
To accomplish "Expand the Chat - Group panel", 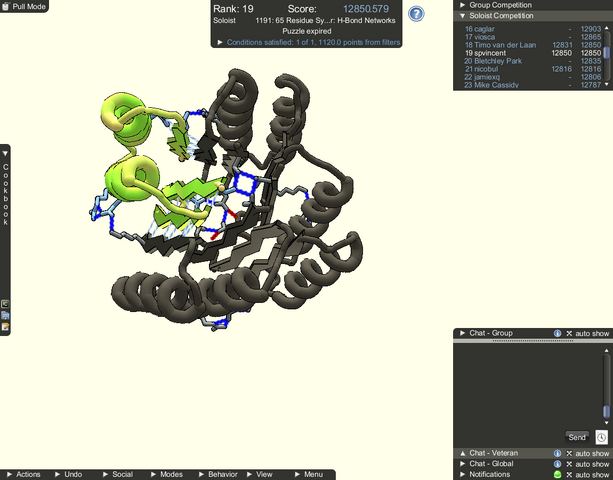I will tap(462, 333).
